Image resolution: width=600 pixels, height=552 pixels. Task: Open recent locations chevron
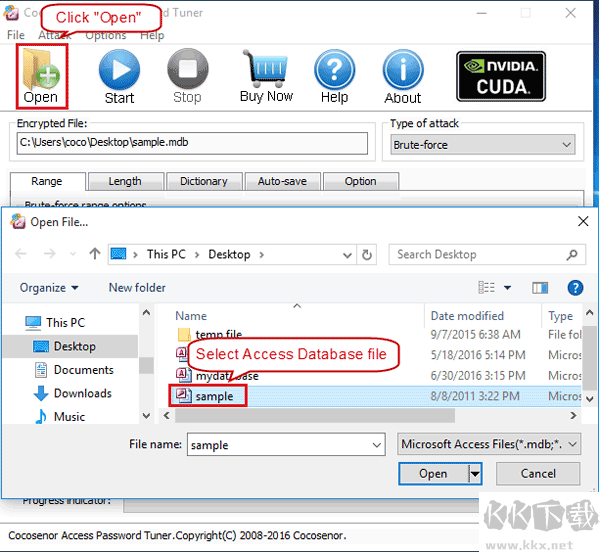[73, 254]
